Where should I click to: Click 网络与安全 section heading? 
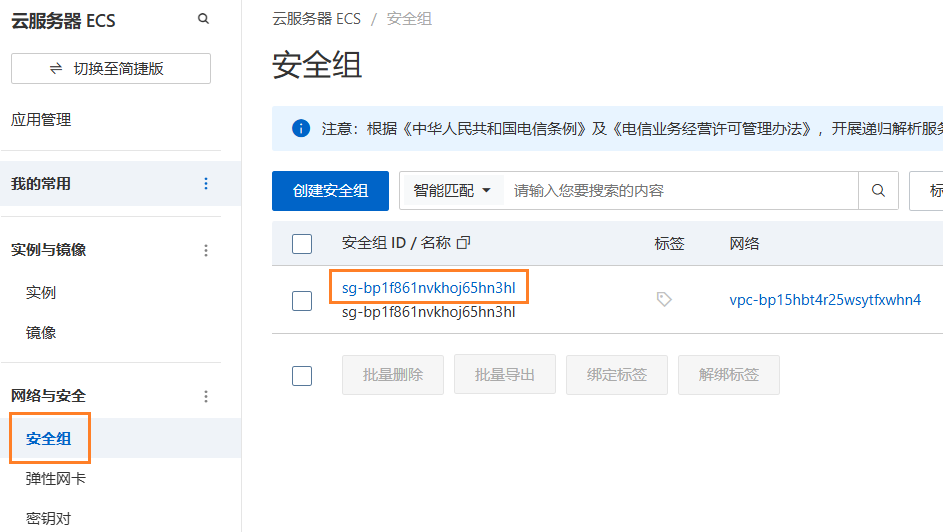click(x=49, y=396)
